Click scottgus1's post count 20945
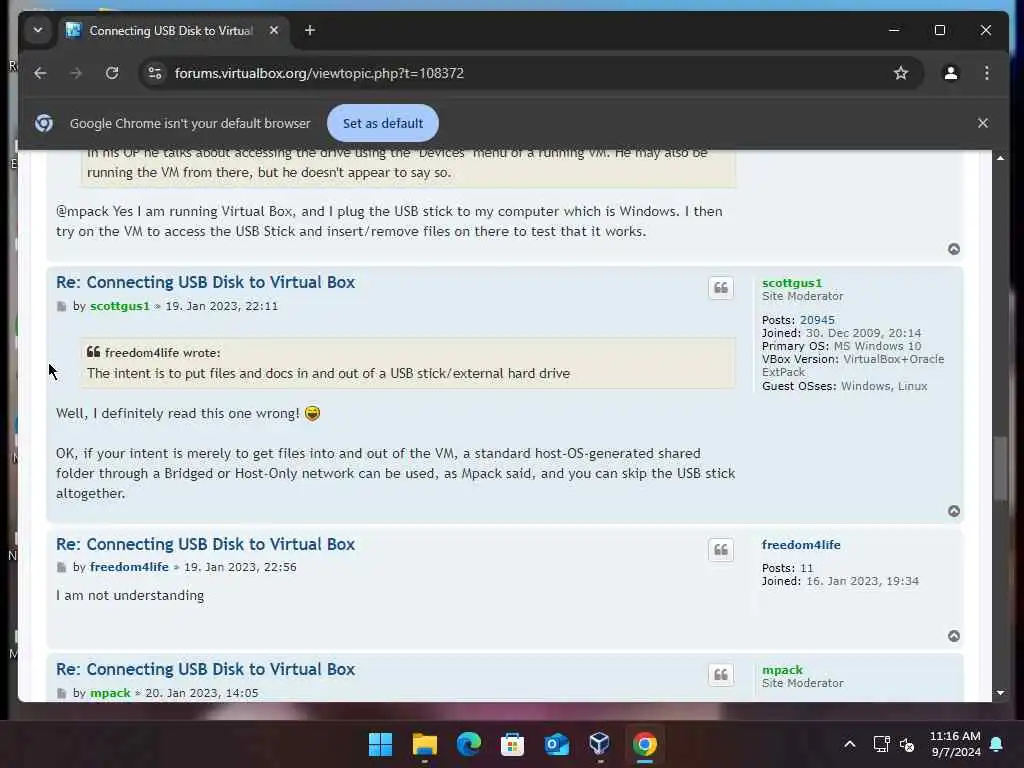Viewport: 1024px width, 768px height. point(817,320)
